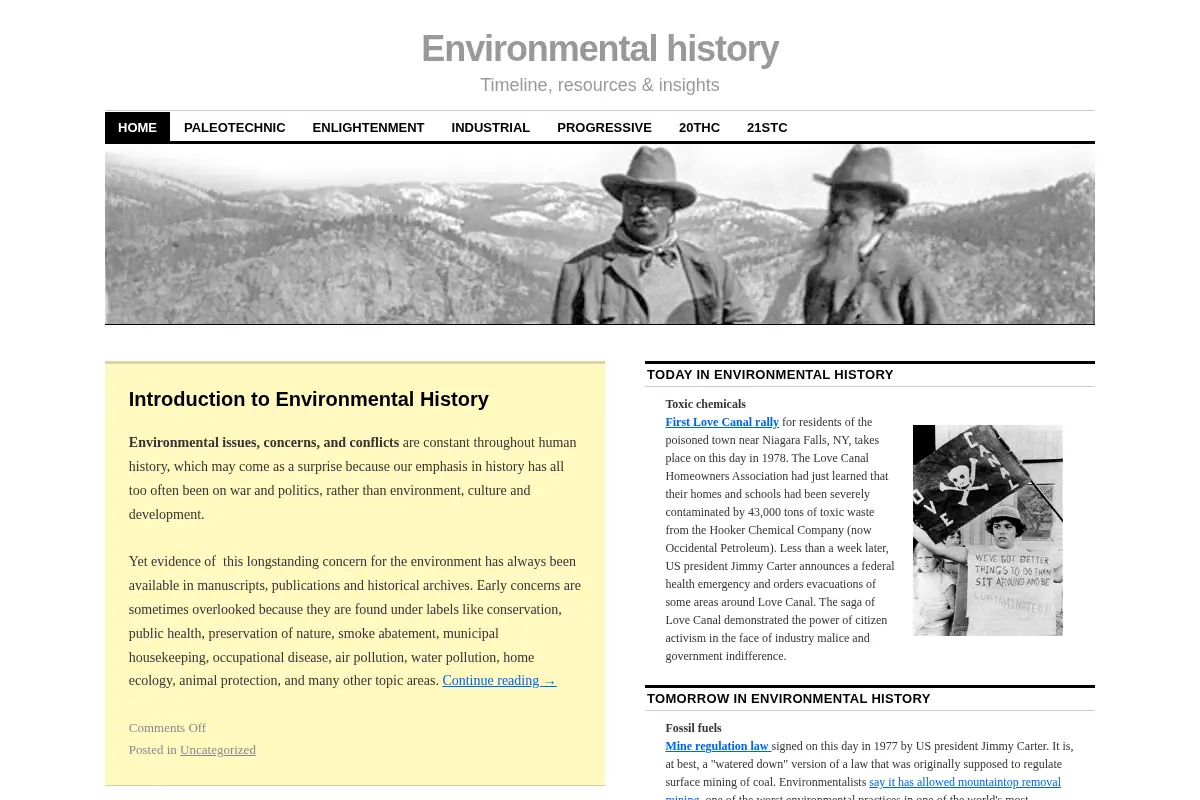Click the Toxic chemicals label
The height and width of the screenshot is (800, 1200).
pyautogui.click(x=706, y=404)
